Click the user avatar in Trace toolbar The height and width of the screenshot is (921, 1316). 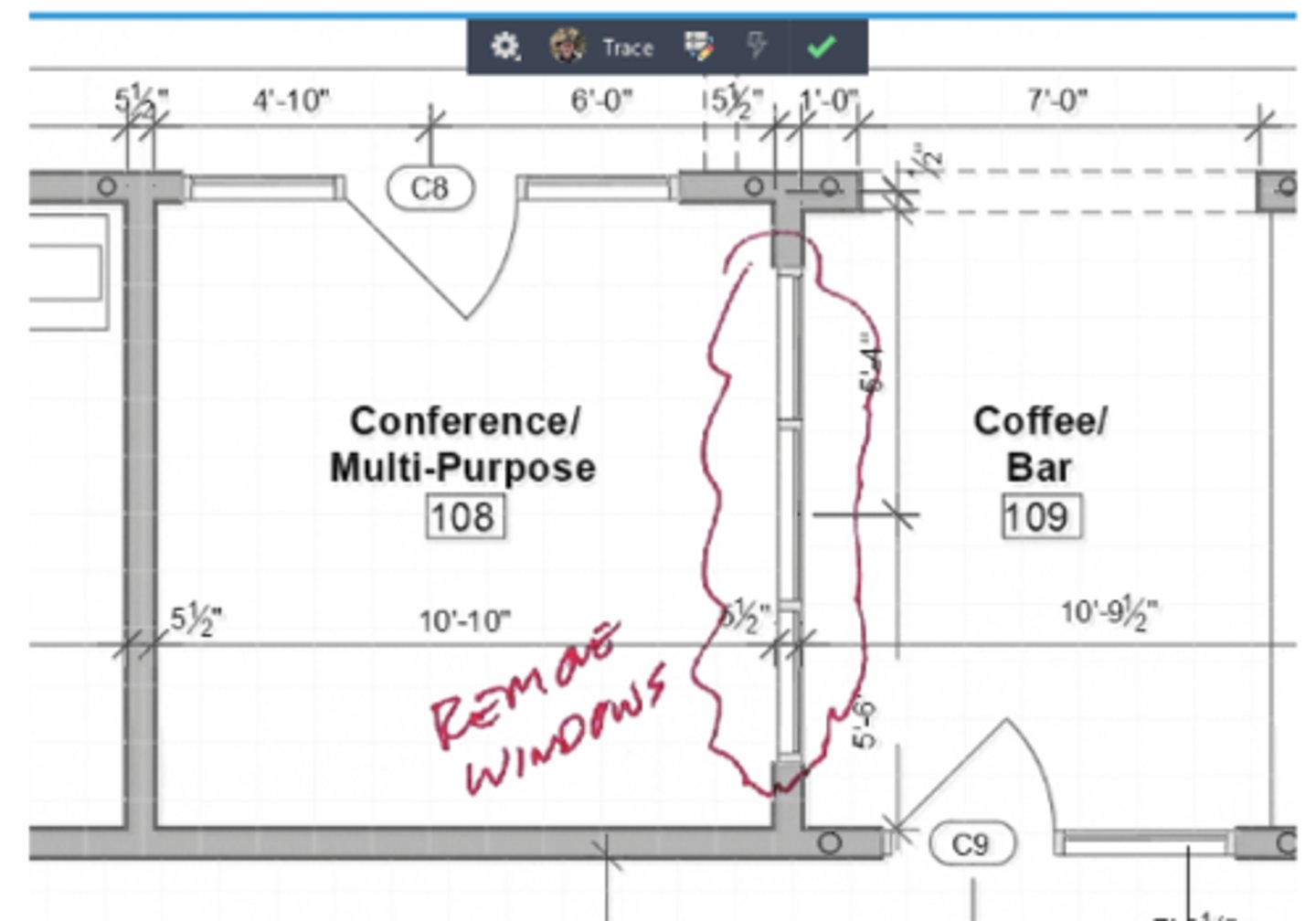567,47
